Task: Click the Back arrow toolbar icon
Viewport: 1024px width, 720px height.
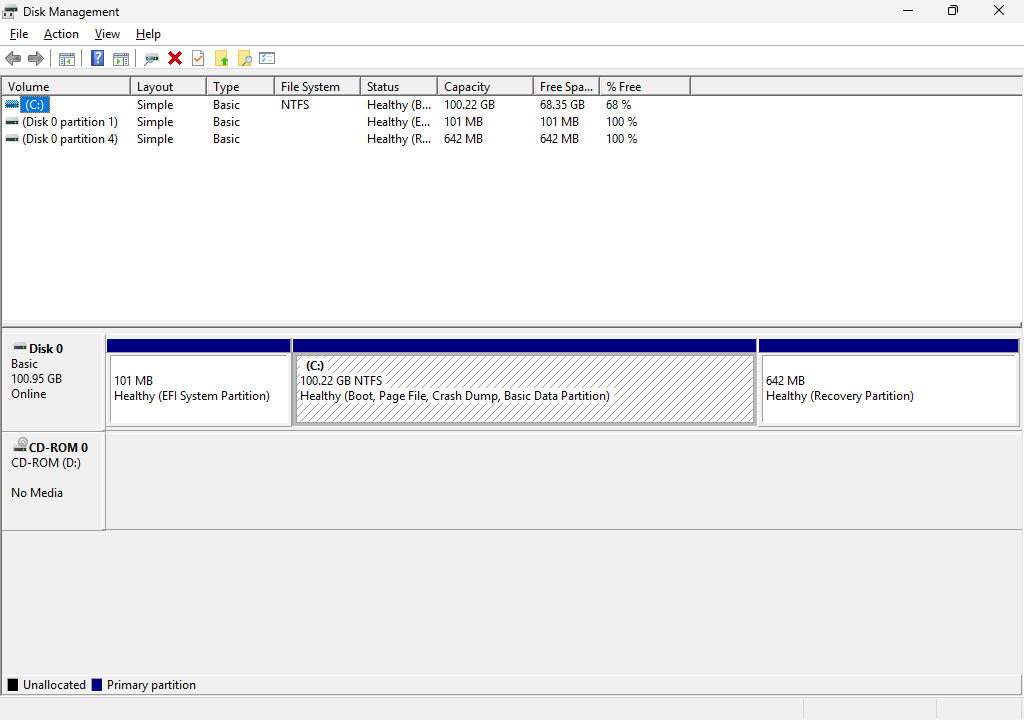Action: pyautogui.click(x=13, y=59)
